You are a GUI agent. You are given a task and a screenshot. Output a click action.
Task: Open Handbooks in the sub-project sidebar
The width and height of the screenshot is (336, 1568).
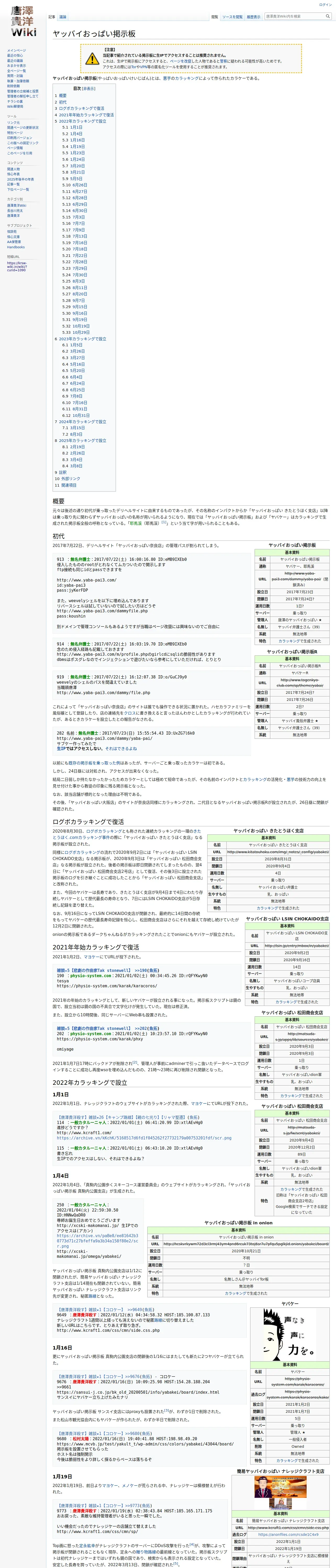click(16, 247)
